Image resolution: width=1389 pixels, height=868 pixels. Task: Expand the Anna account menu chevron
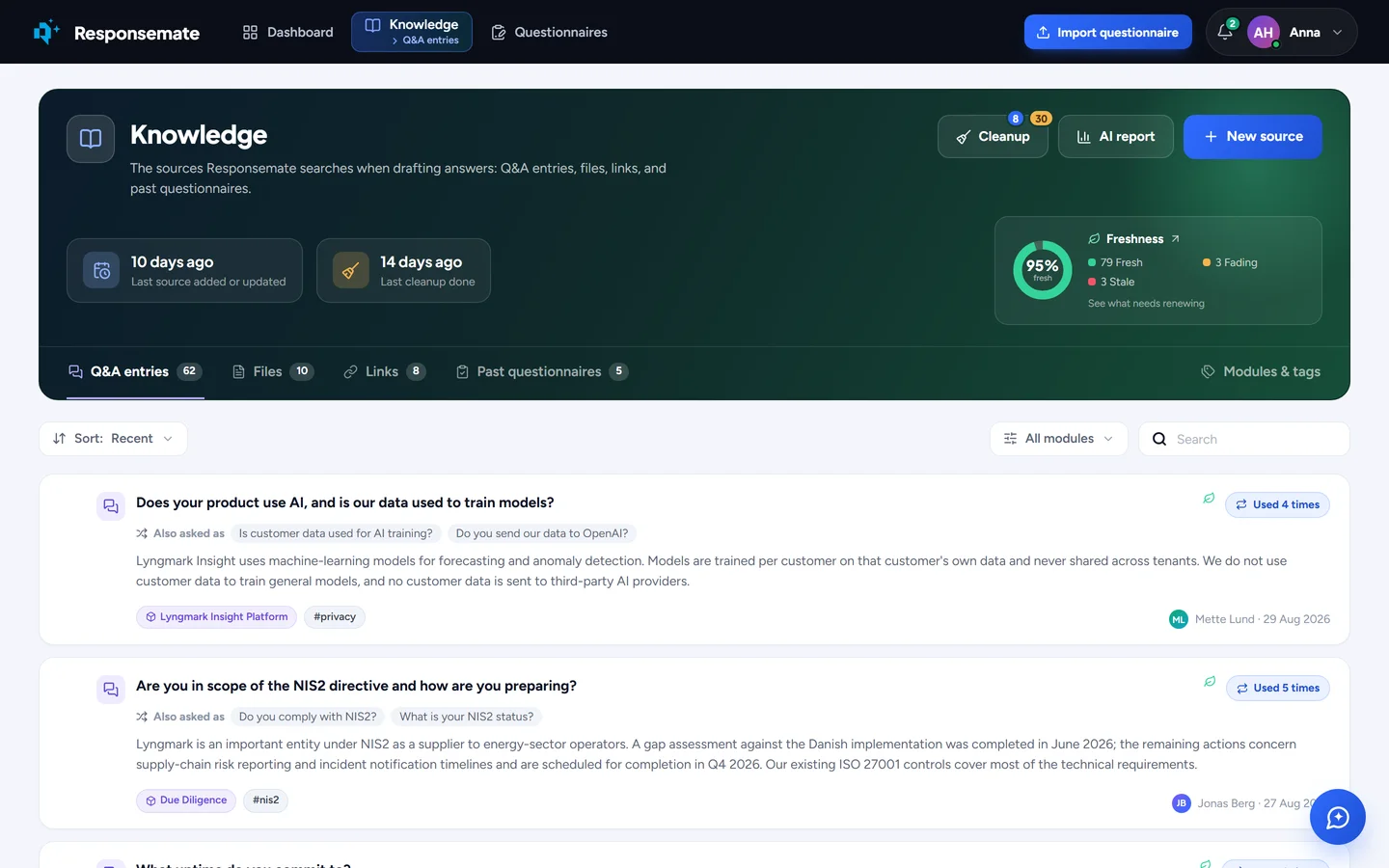pos(1337,32)
